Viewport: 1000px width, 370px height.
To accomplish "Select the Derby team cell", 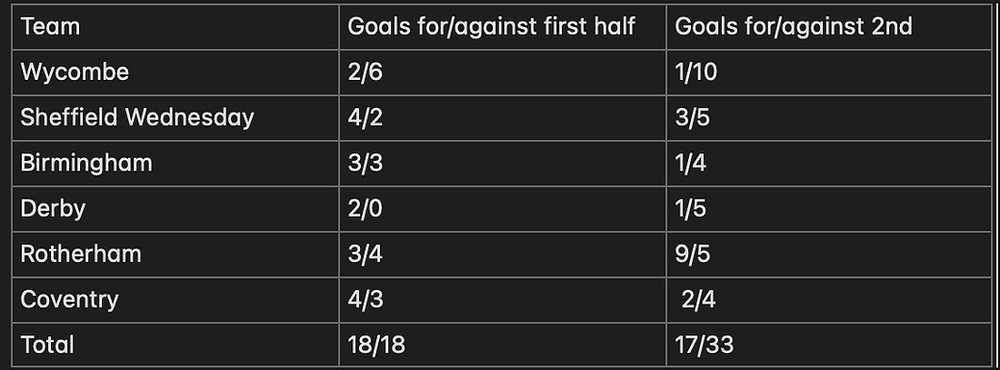I will 175,209.
